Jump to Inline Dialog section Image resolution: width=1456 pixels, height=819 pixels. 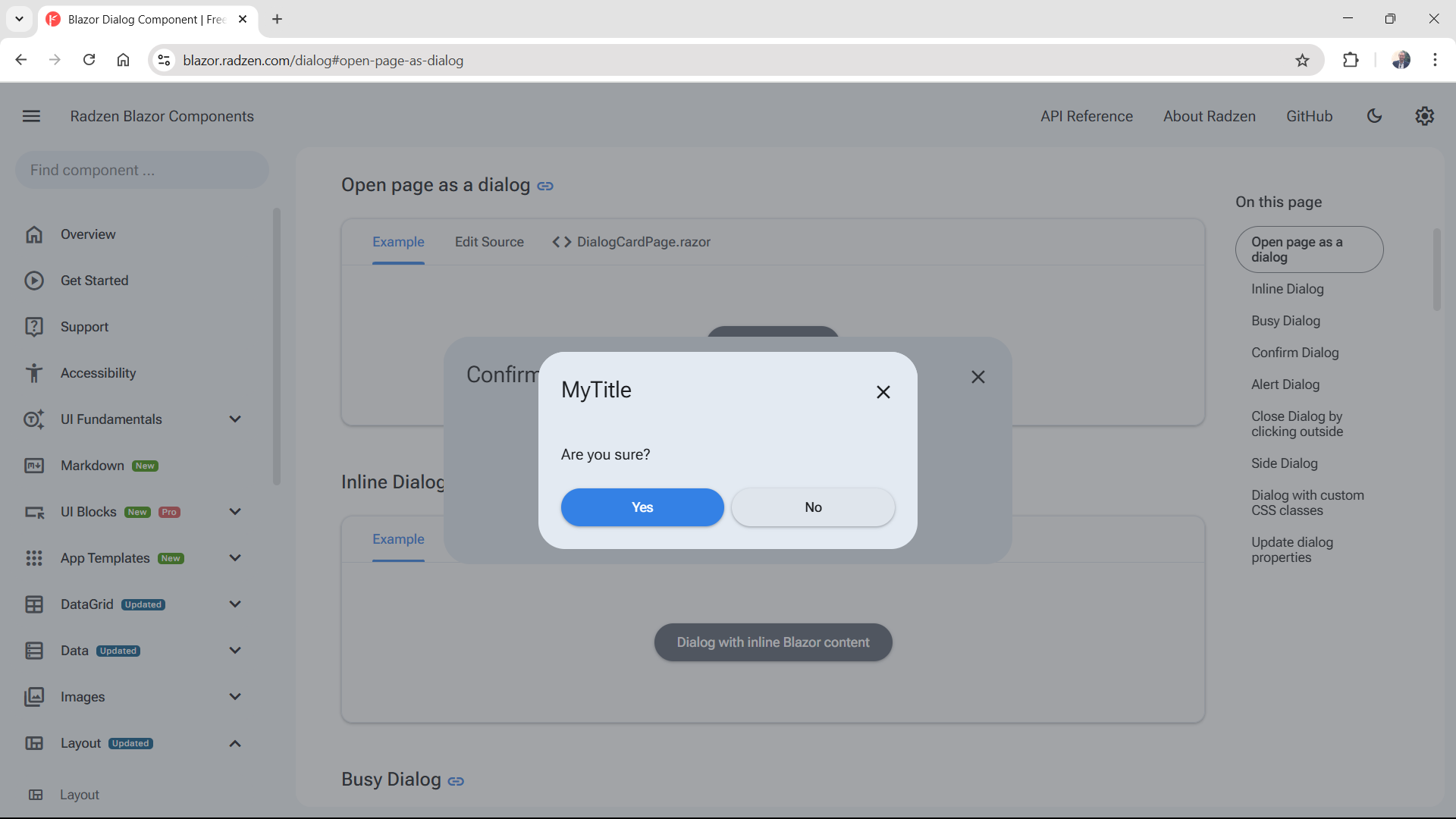pos(1288,289)
